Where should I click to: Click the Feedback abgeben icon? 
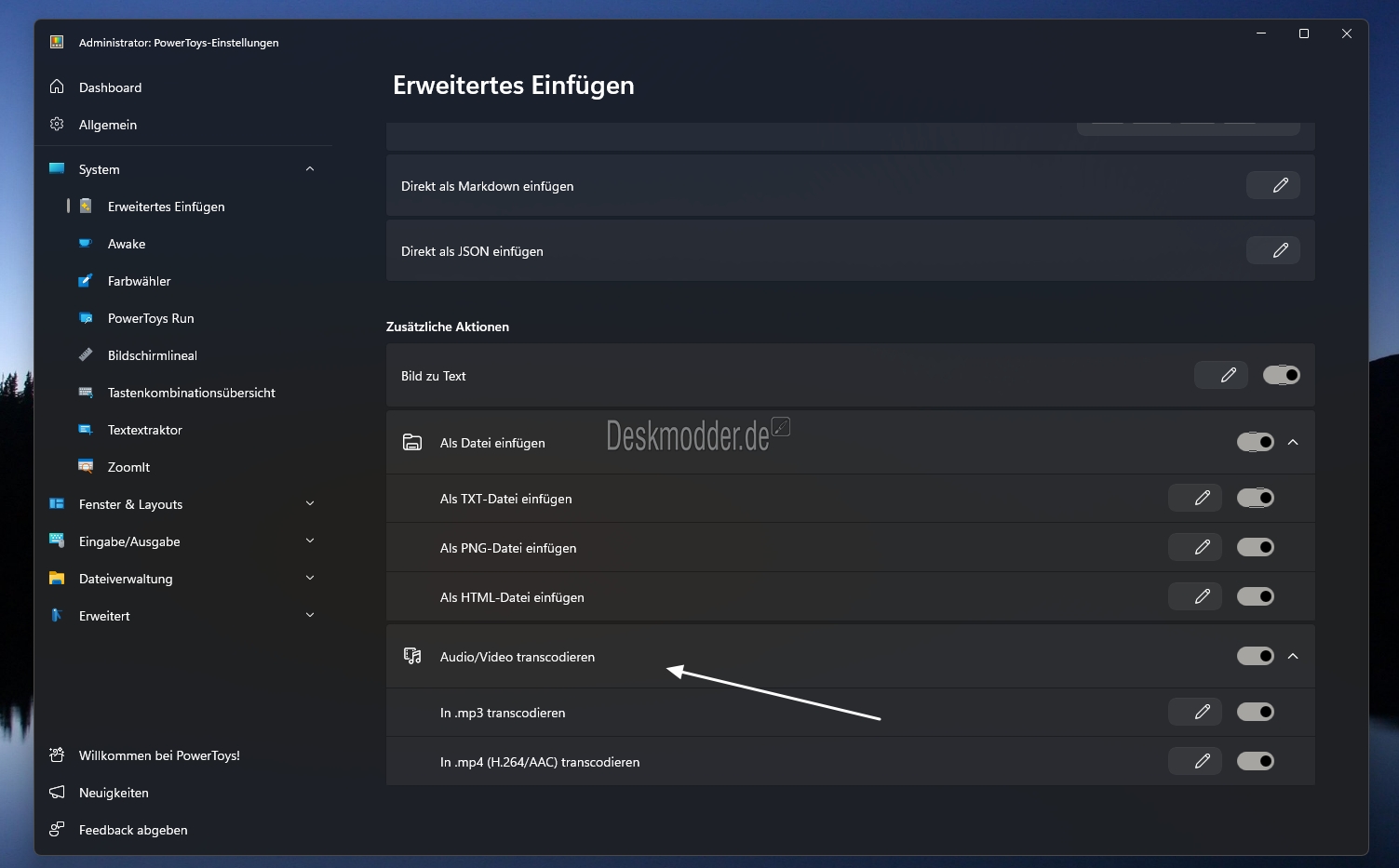(x=57, y=829)
